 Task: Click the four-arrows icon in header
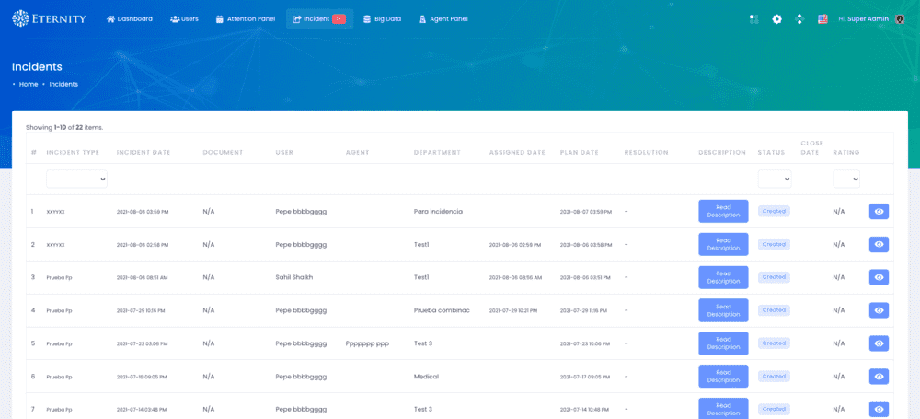799,19
